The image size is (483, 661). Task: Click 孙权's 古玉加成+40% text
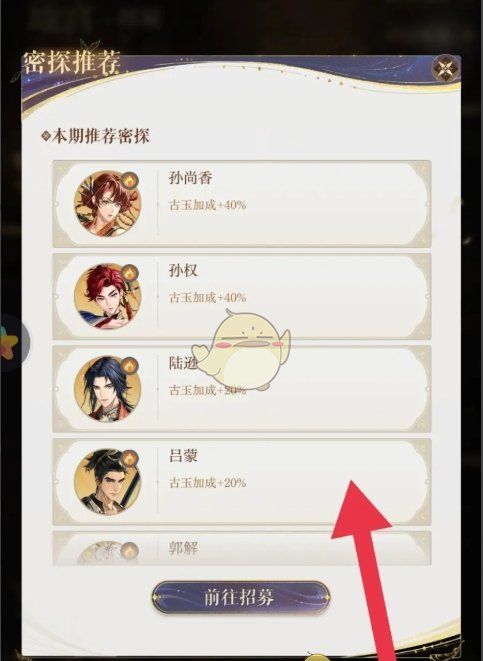pyautogui.click(x=207, y=298)
